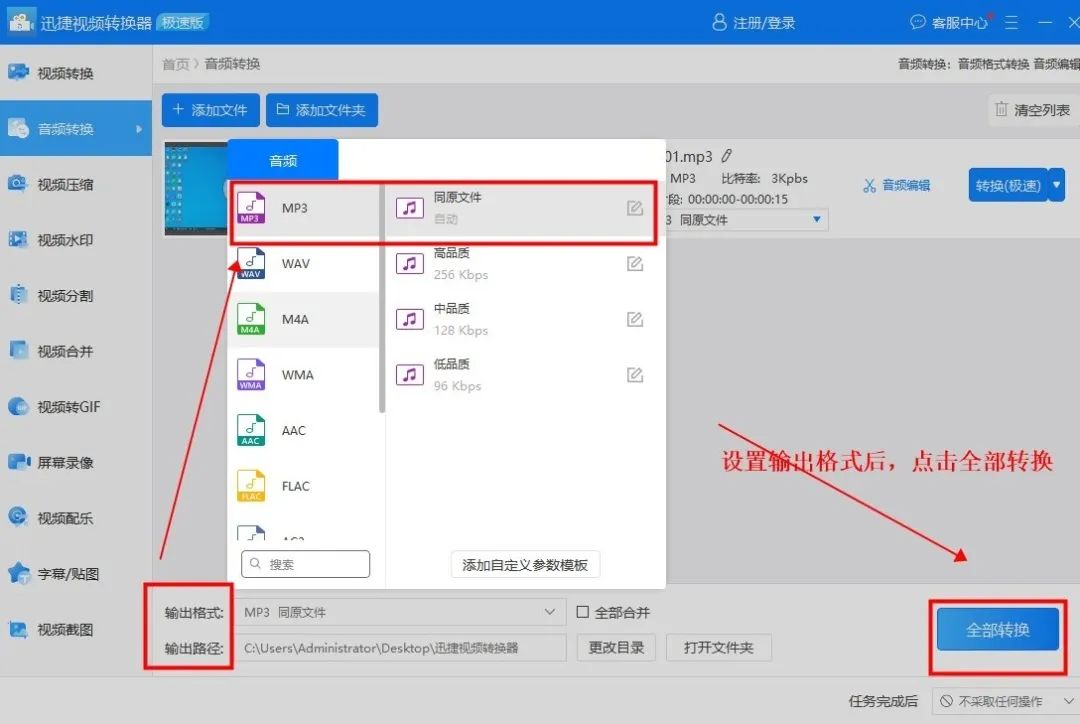
Task: Edit the 高品质 preset parameters
Action: pyautogui.click(x=634, y=264)
